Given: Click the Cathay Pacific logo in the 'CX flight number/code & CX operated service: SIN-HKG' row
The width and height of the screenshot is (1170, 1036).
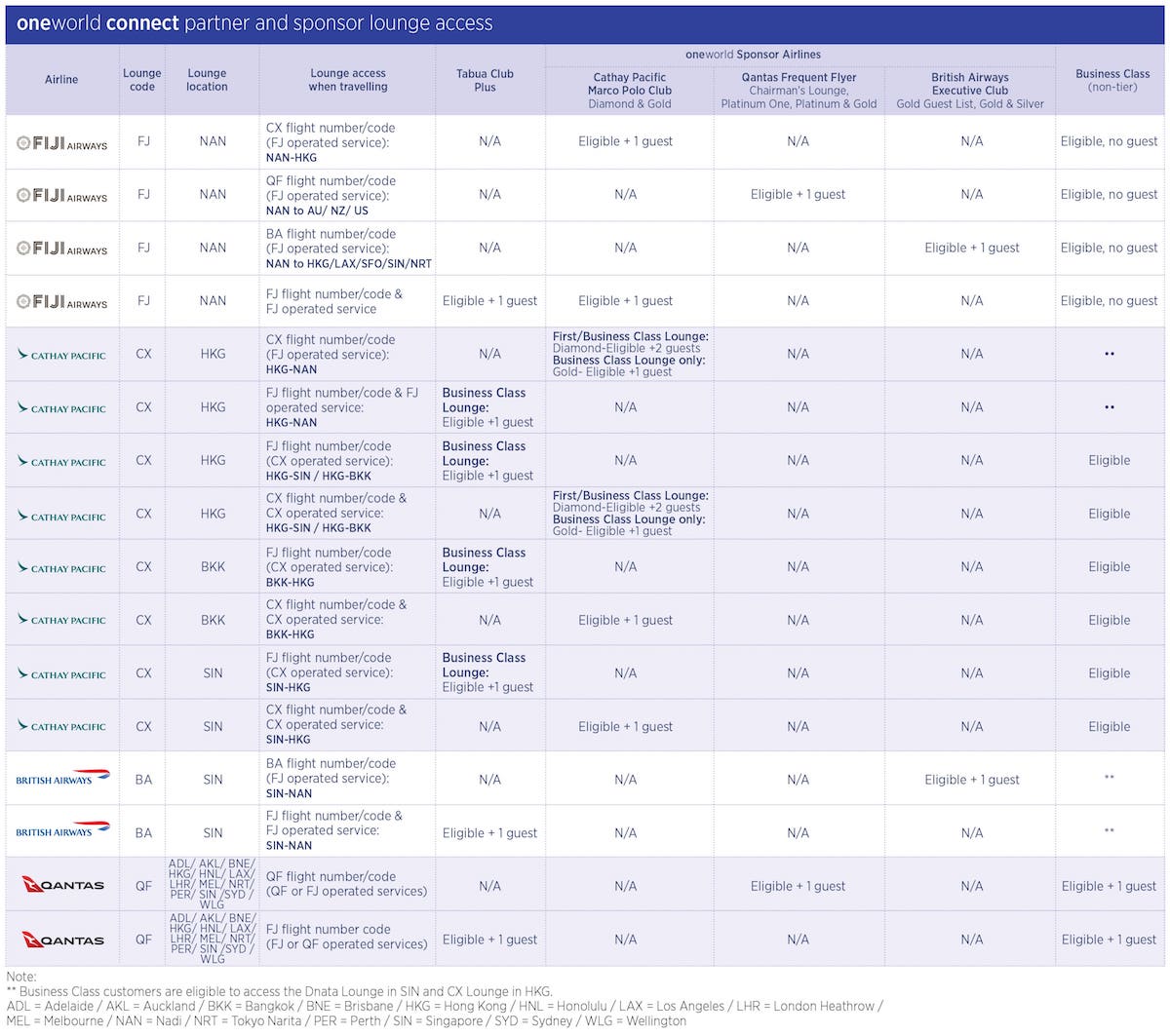Looking at the screenshot, I should click(x=61, y=726).
